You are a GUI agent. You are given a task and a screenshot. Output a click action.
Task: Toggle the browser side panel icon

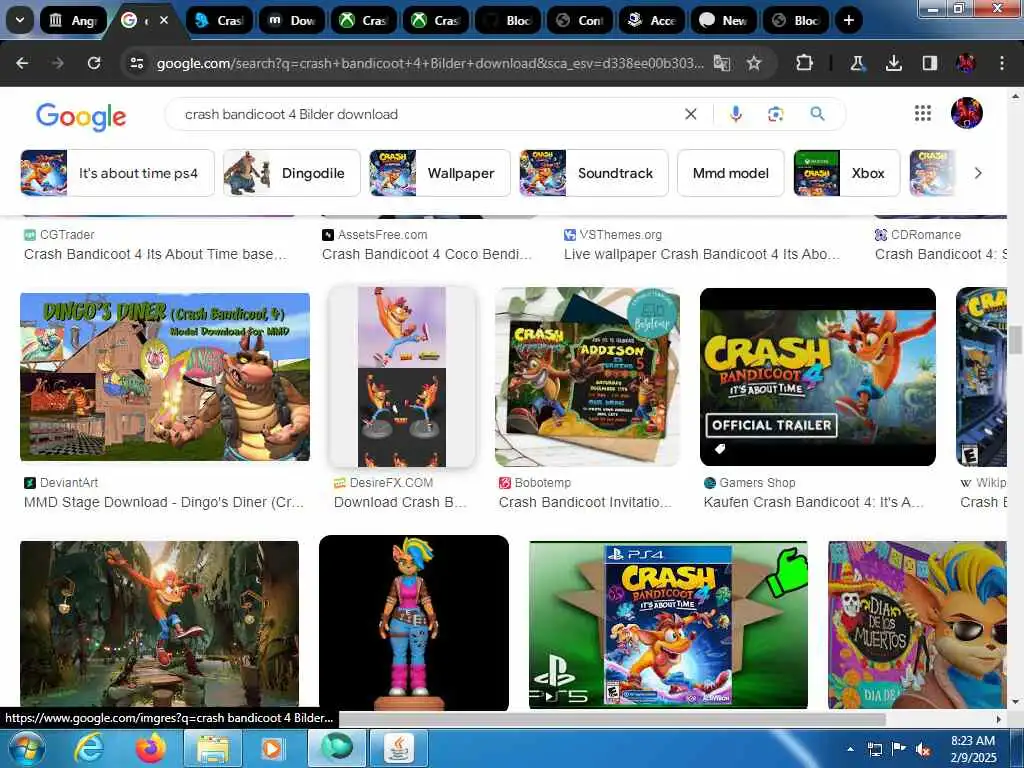(930, 63)
